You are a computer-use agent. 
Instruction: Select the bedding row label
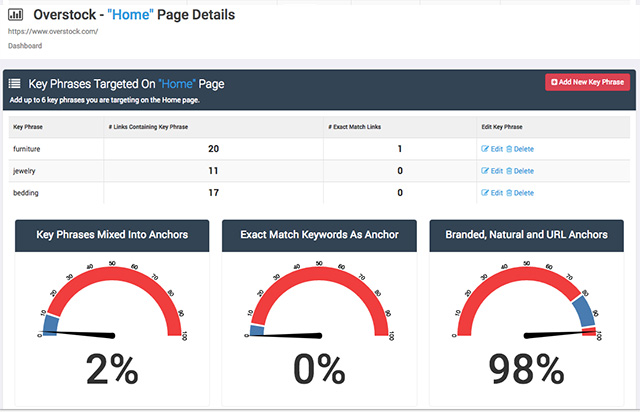click(26, 193)
